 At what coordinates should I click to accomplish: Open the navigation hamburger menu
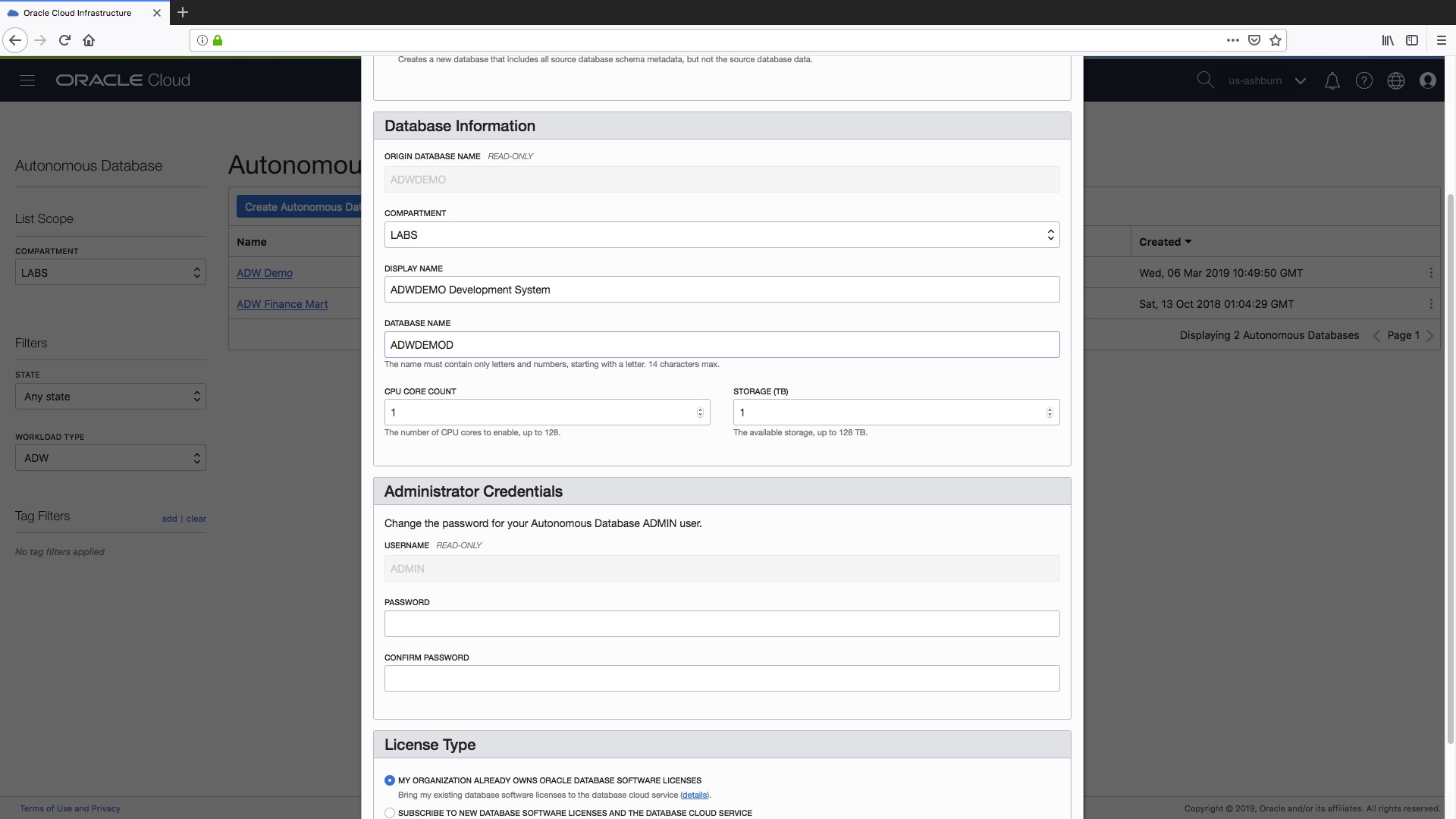tap(27, 80)
